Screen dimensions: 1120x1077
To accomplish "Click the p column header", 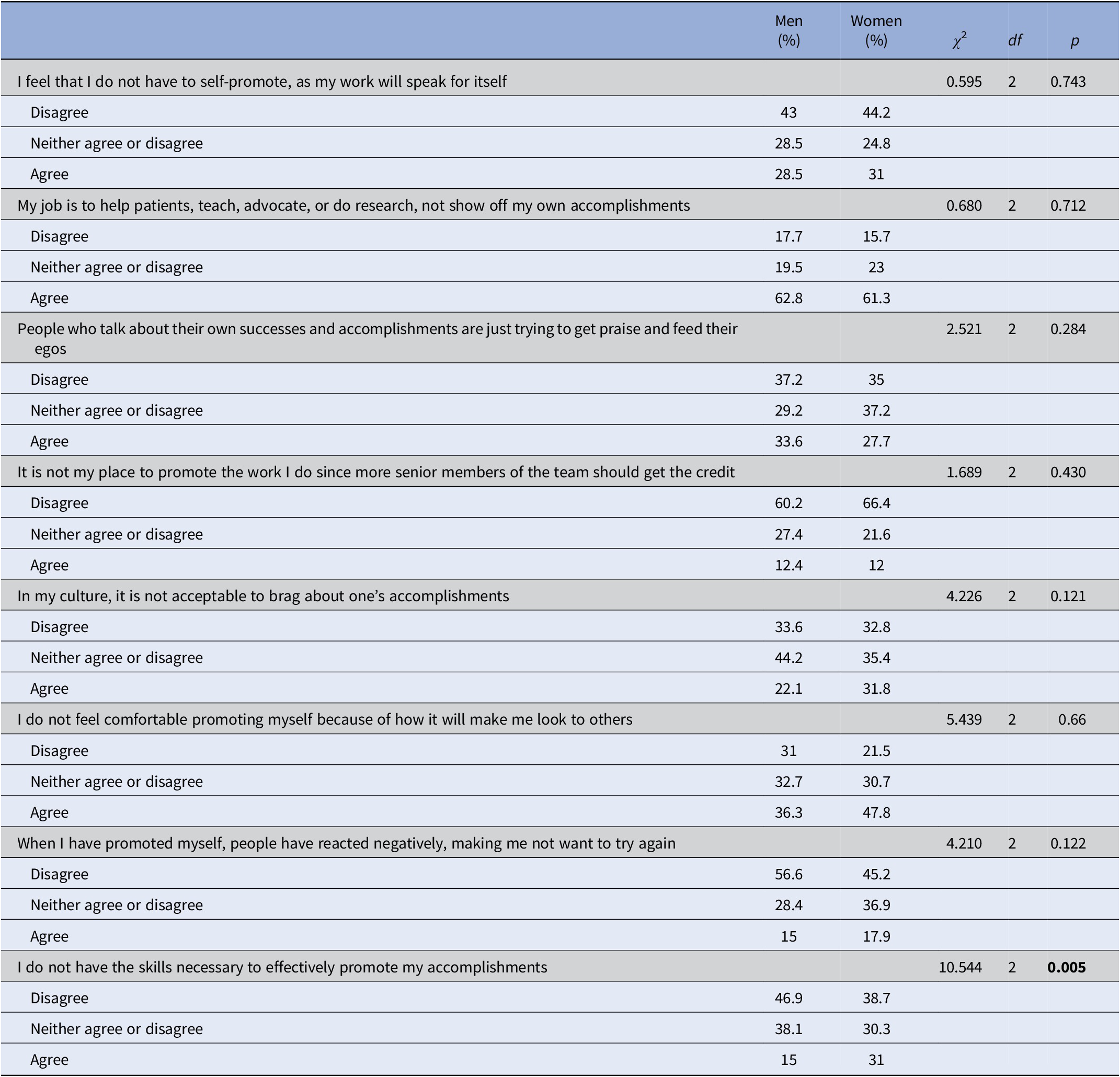I will [1075, 41].
